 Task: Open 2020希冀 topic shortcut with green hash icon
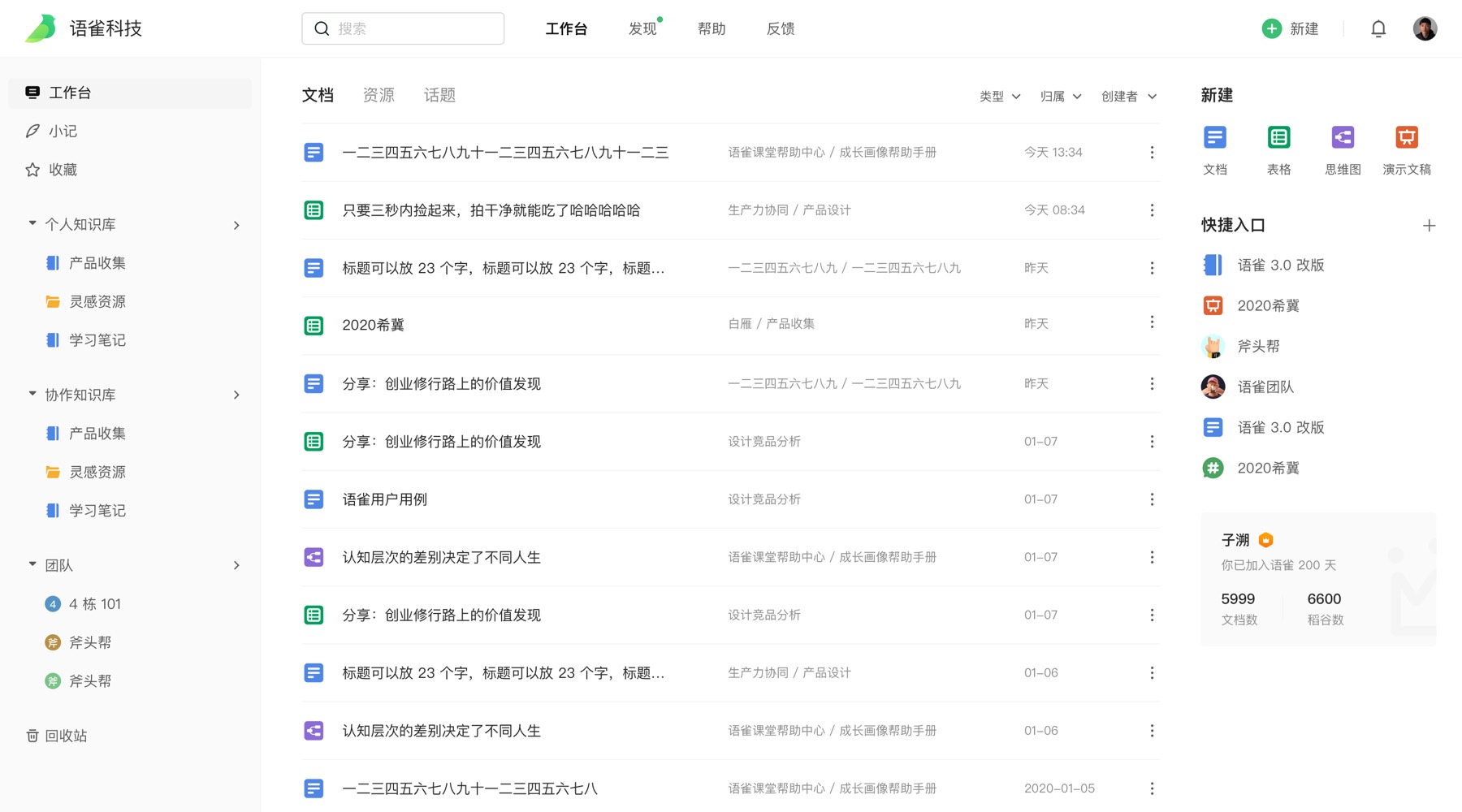pyautogui.click(x=1251, y=468)
